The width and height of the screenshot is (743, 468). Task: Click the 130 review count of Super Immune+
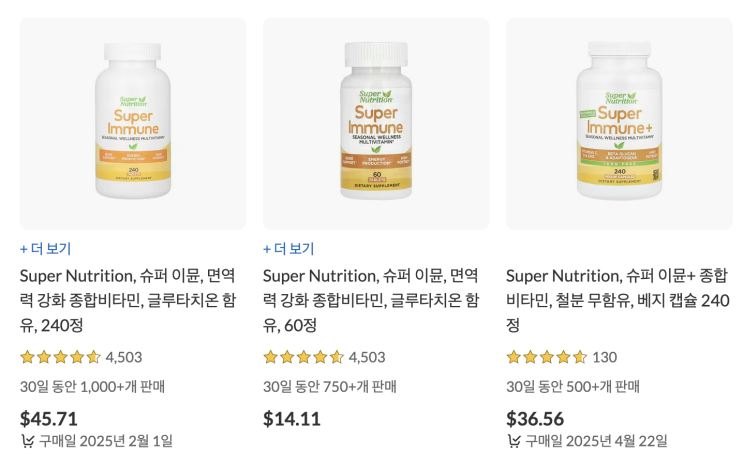(x=605, y=357)
